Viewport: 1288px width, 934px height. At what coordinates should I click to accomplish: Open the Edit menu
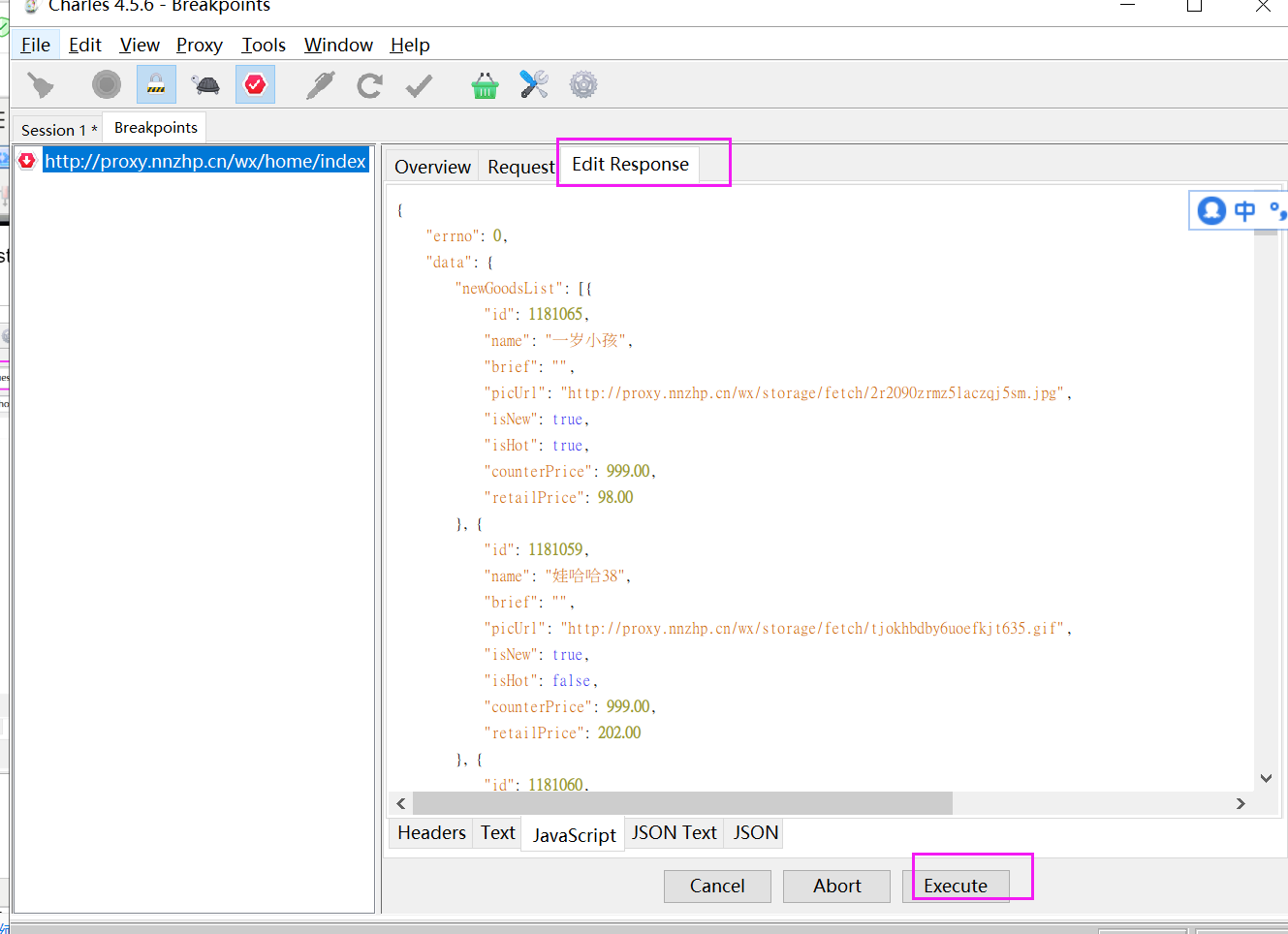click(85, 45)
